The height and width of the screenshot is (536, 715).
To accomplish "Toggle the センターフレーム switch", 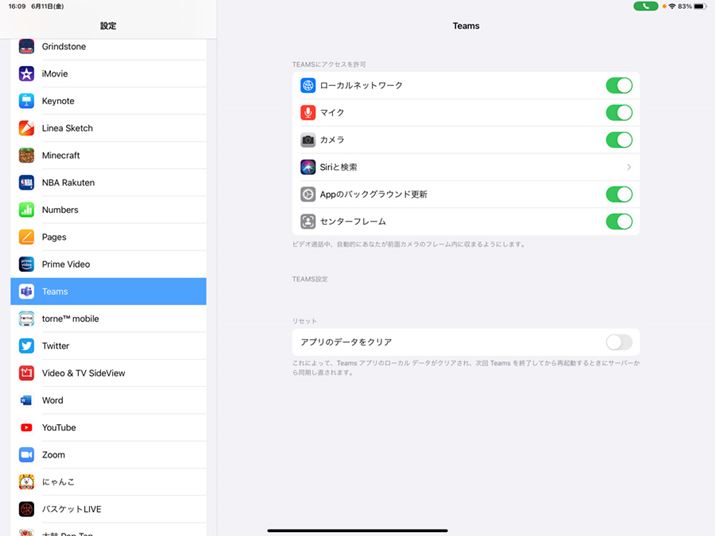I will tap(619, 222).
